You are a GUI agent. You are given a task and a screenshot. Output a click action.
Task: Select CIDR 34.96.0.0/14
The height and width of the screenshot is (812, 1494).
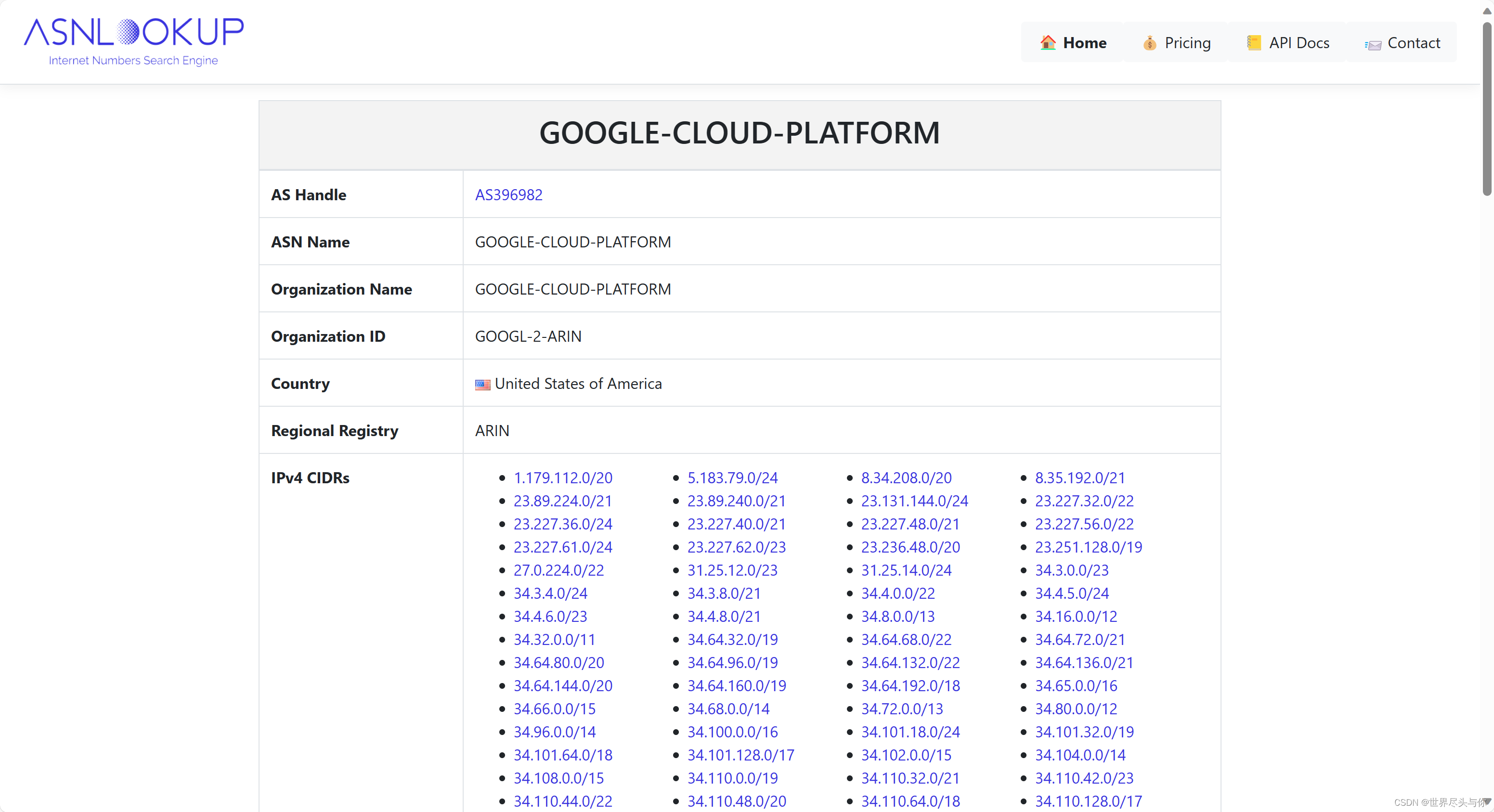tap(555, 733)
